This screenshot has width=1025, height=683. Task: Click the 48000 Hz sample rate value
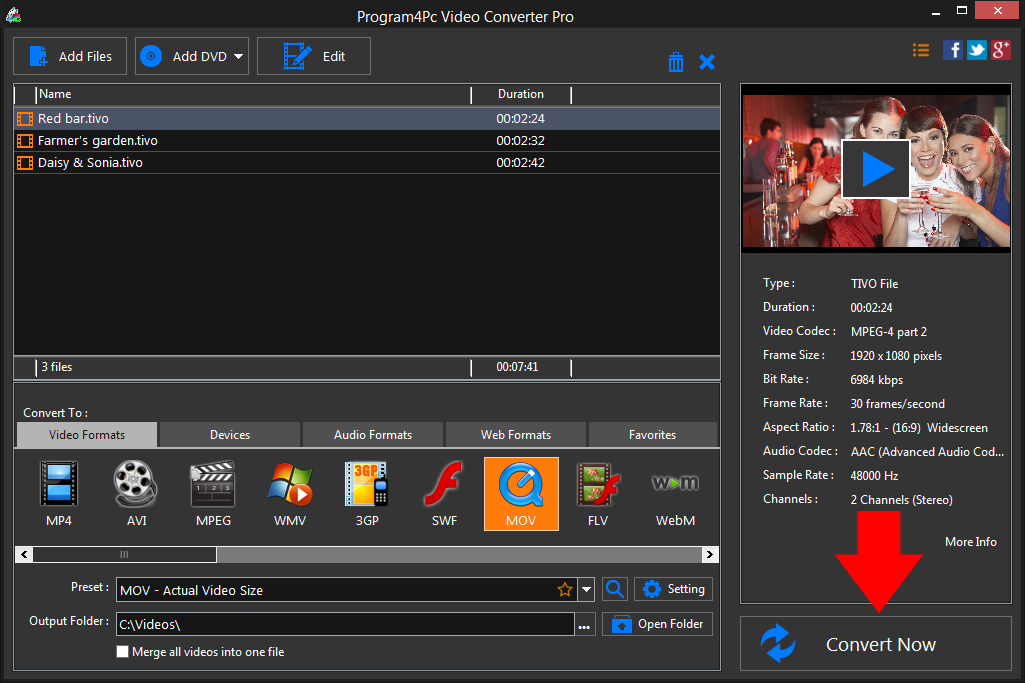click(x=874, y=476)
